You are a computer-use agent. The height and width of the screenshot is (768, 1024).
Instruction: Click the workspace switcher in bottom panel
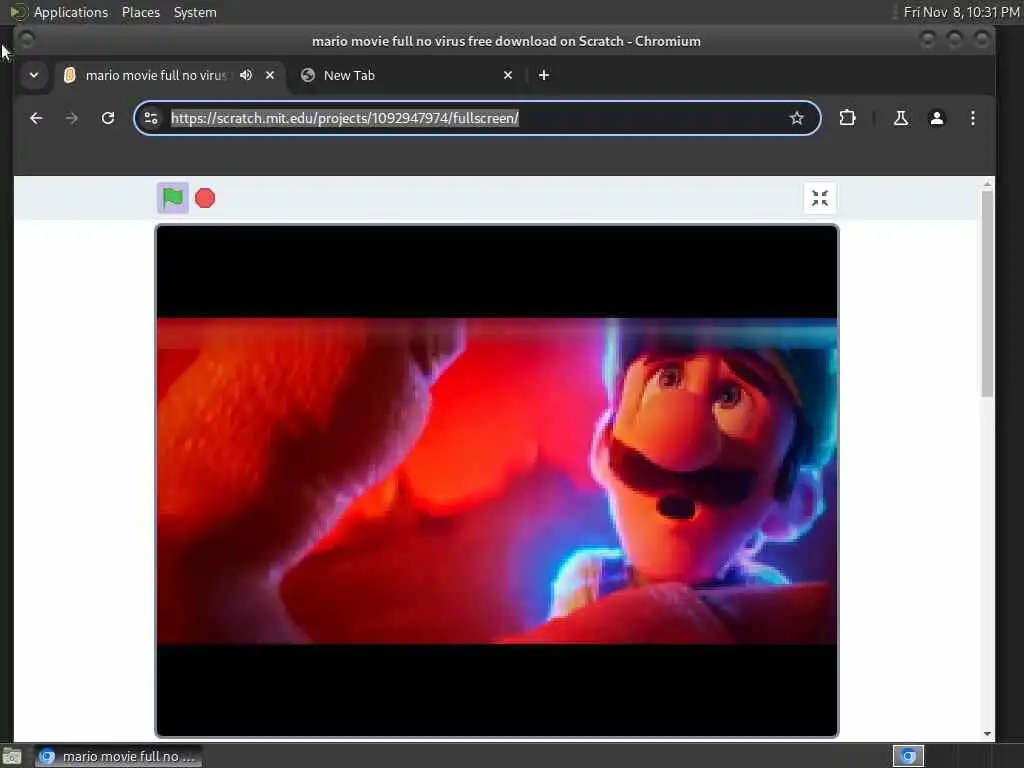908,756
